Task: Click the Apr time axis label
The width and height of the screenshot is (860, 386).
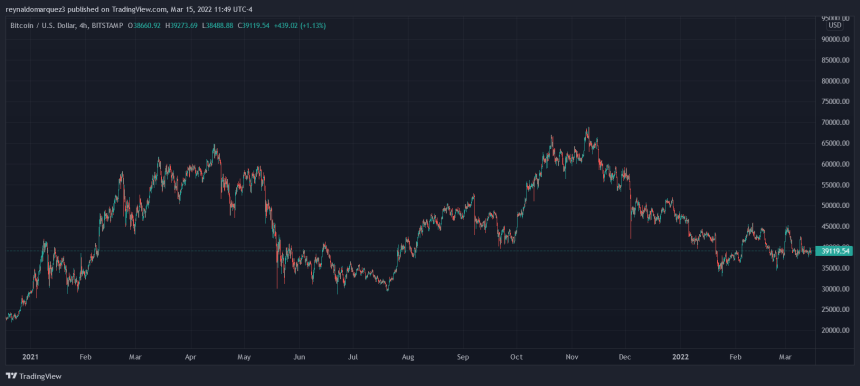Action: click(190, 357)
